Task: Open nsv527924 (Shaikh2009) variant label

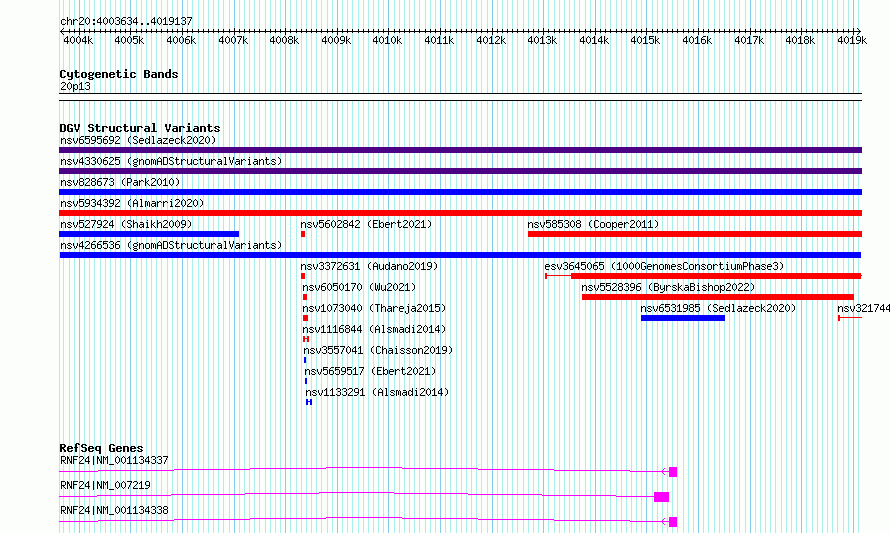Action: coord(126,224)
